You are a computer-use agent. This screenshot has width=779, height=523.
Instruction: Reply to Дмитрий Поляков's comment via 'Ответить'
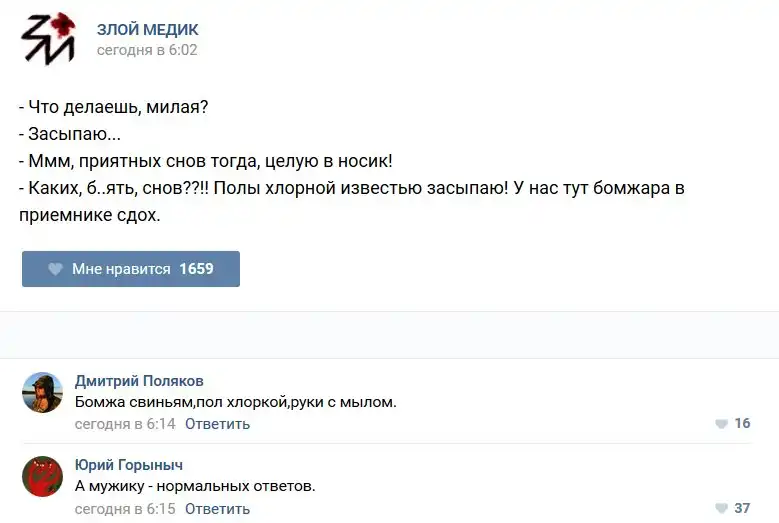click(x=217, y=424)
